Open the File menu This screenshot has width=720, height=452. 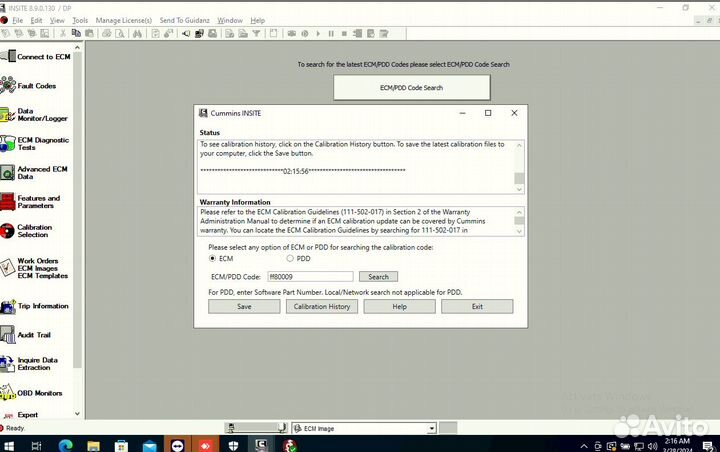point(17,20)
